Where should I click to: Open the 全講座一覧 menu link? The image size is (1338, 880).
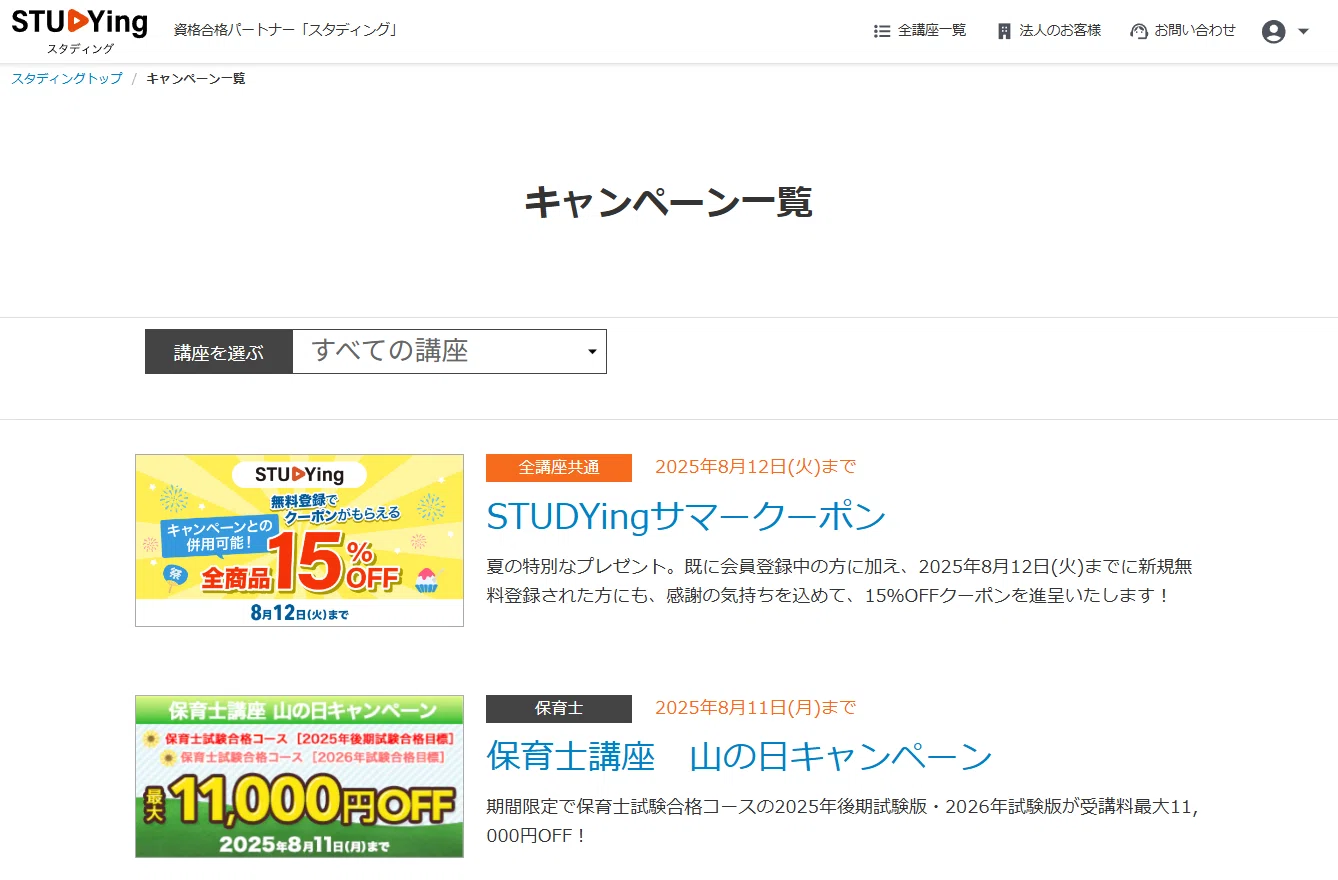pos(932,31)
